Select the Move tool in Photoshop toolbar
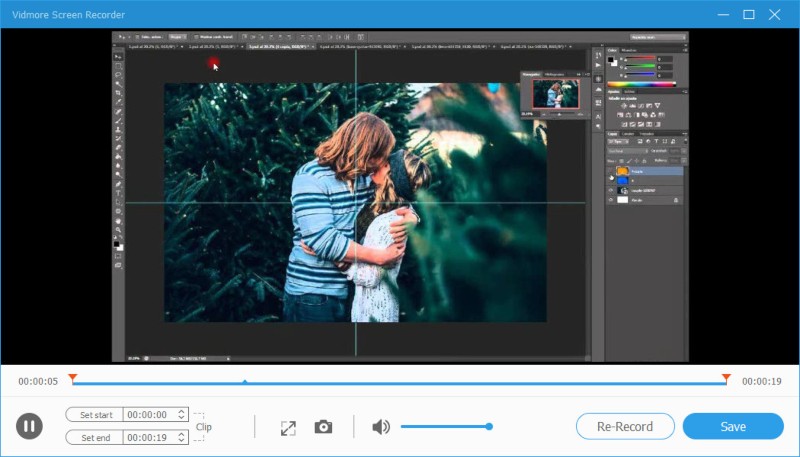This screenshot has width=800, height=457. tap(118, 56)
